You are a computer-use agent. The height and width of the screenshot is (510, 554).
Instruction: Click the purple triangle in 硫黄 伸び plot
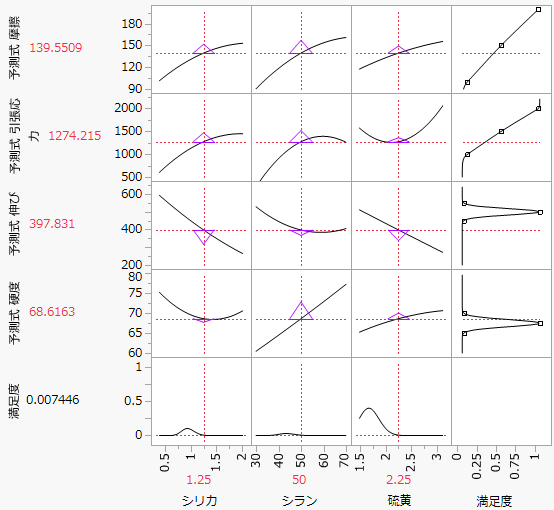(399, 235)
